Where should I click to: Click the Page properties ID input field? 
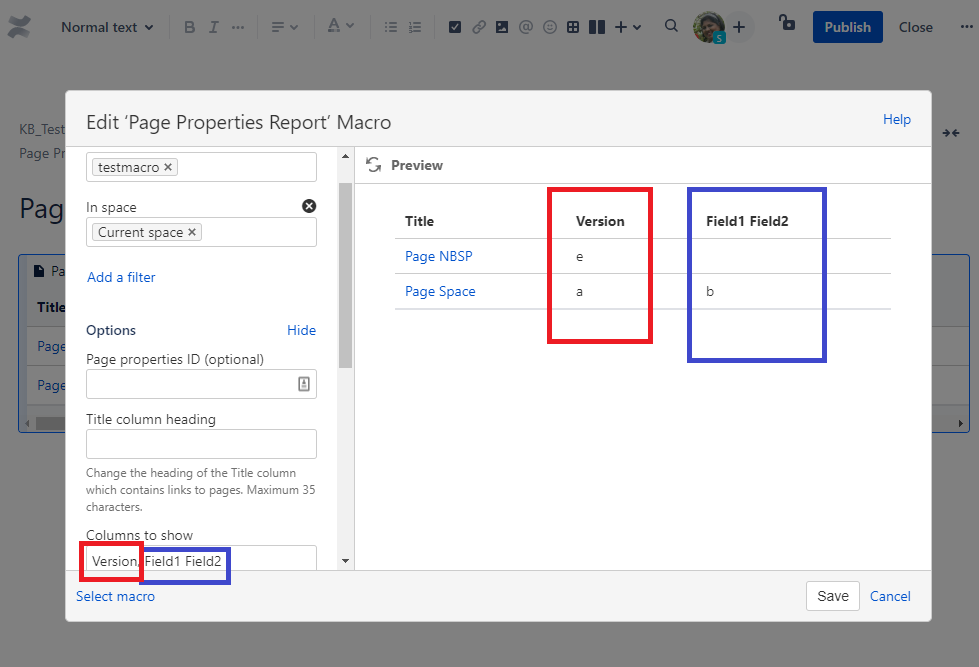coord(201,384)
